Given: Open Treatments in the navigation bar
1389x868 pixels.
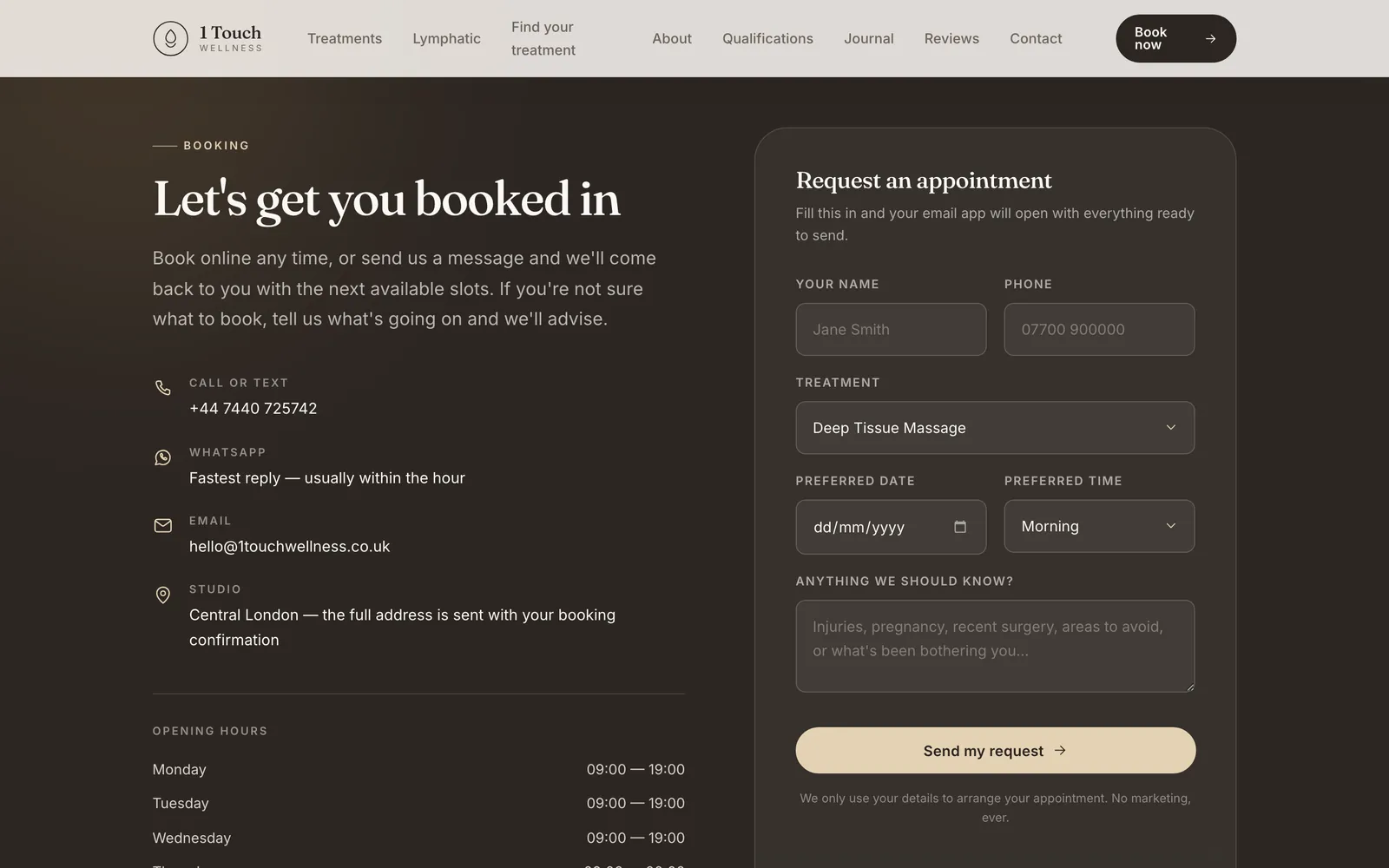Looking at the screenshot, I should point(345,38).
